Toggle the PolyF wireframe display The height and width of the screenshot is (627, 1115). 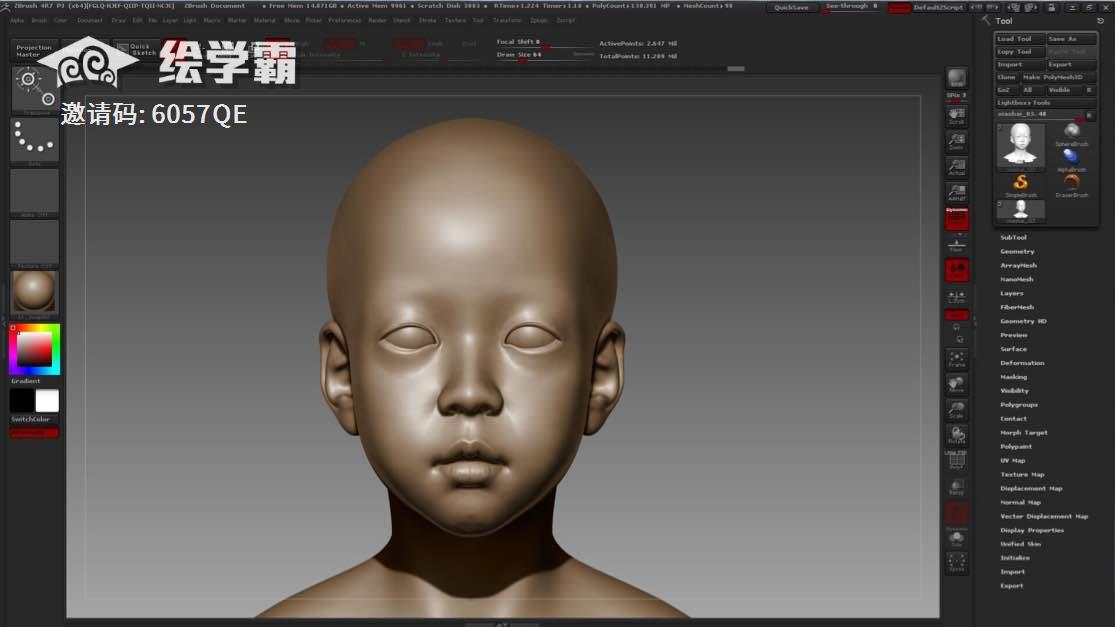pos(956,460)
